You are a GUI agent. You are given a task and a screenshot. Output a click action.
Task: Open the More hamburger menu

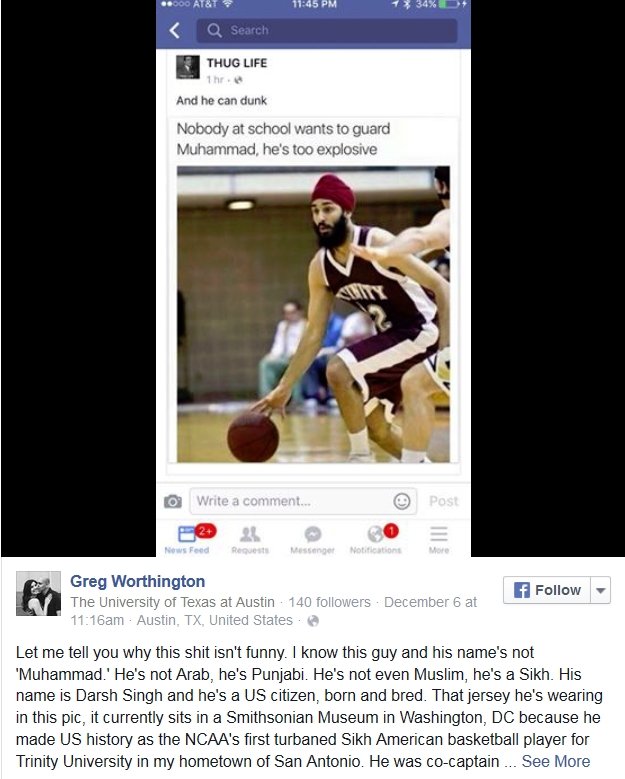click(x=439, y=534)
